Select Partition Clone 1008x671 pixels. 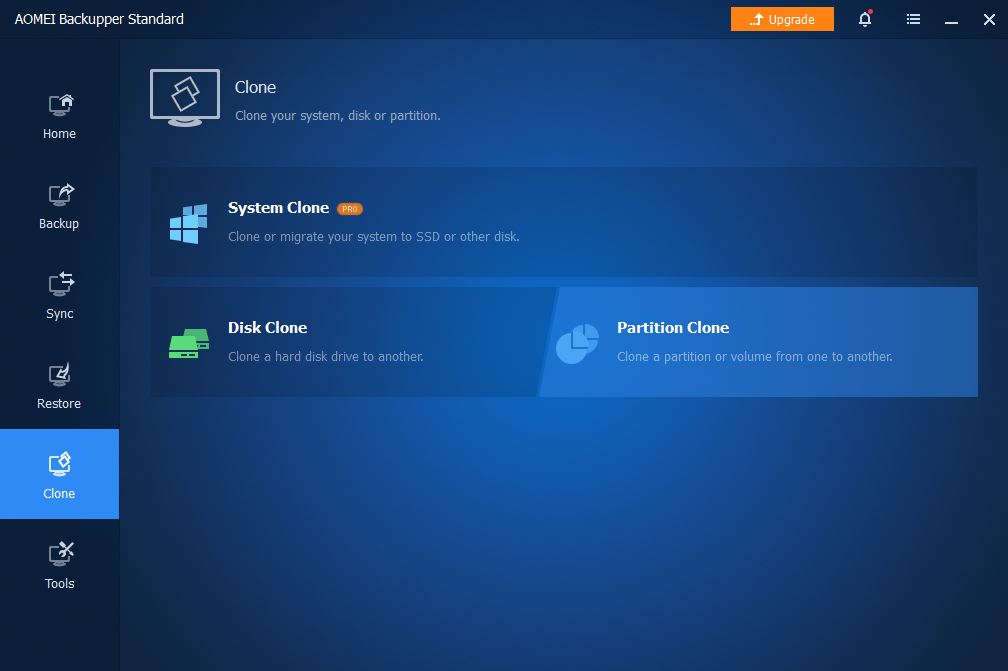tap(759, 342)
